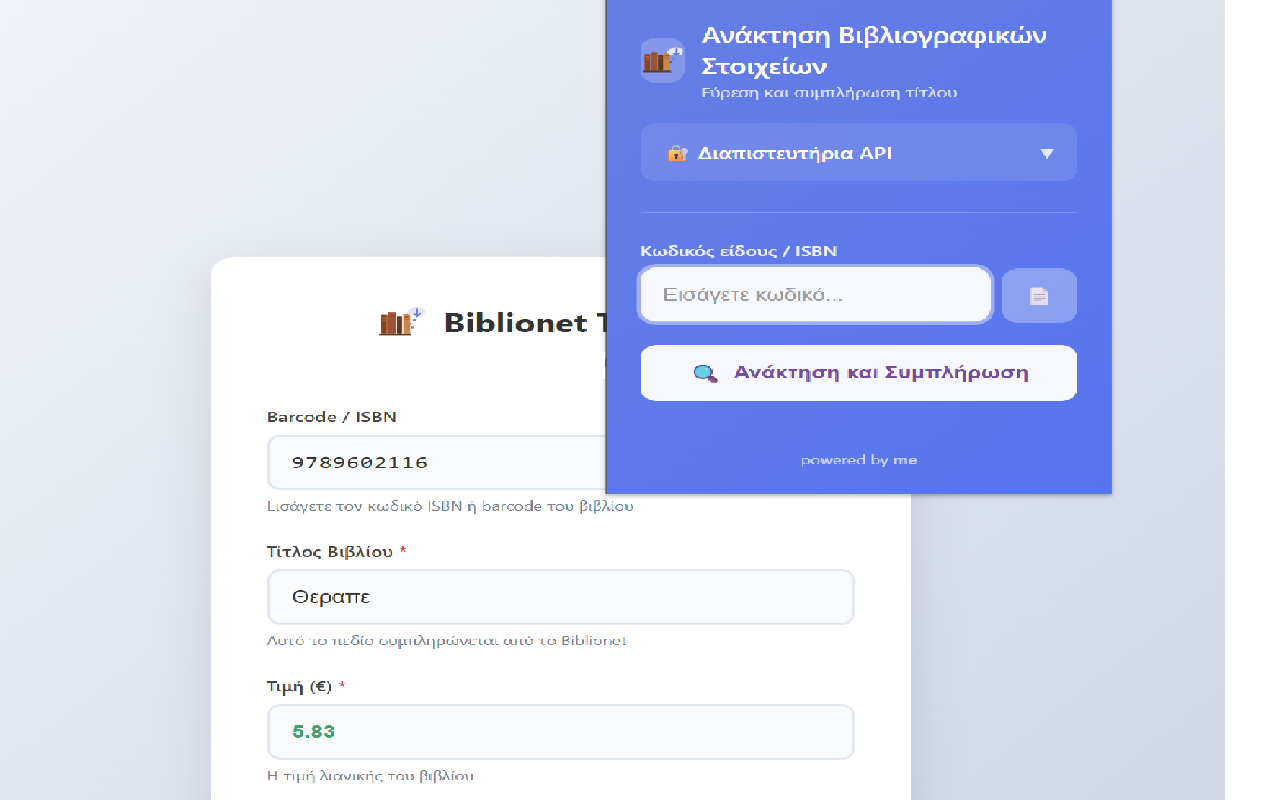Click the Τιμή price field showing 5.83
1280x800 pixels.
560,732
